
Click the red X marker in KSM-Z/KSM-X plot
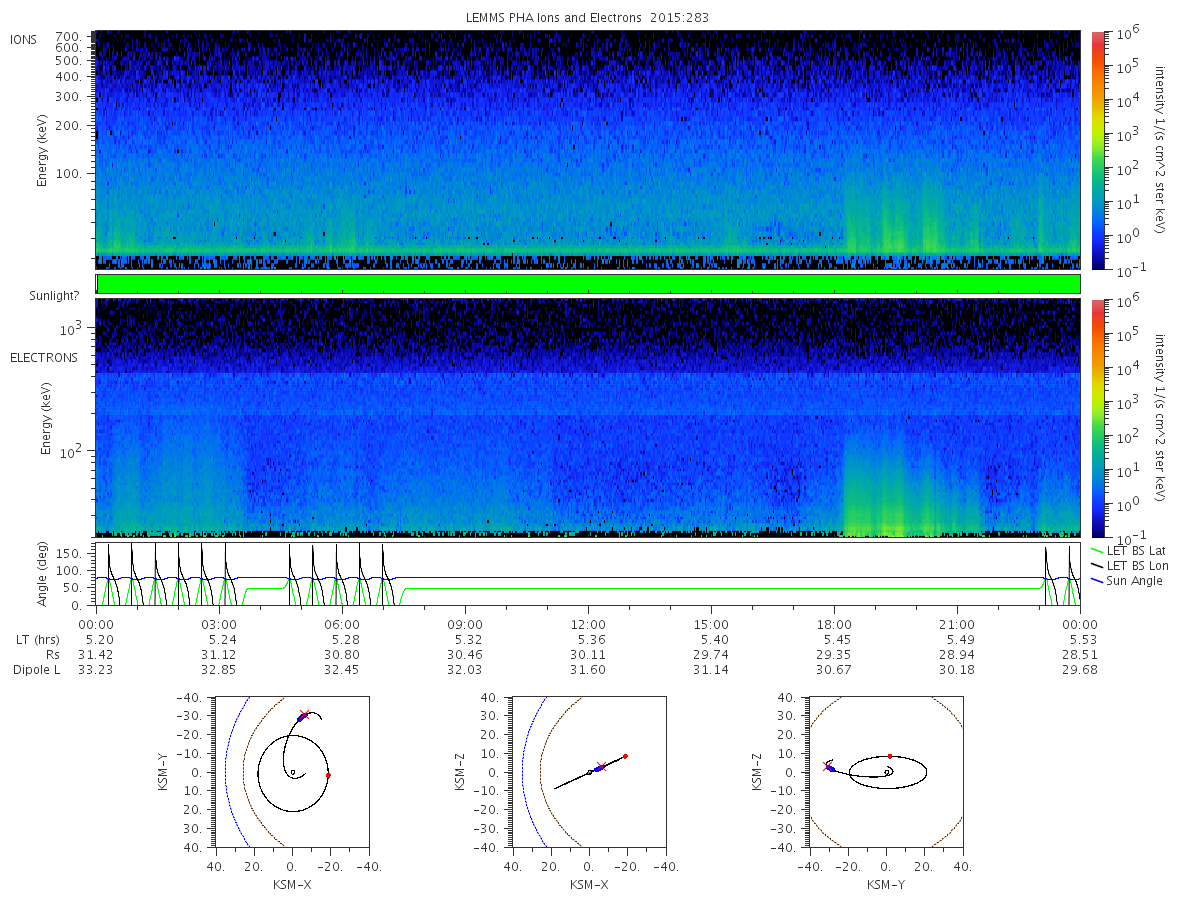click(x=600, y=767)
